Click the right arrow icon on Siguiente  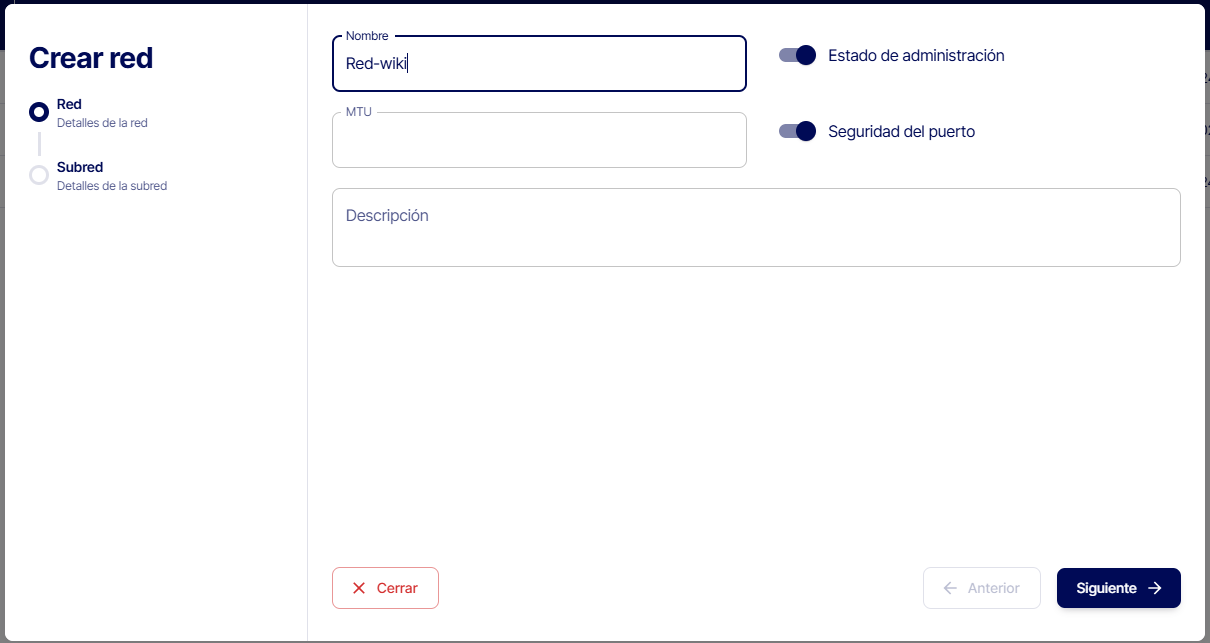1155,588
